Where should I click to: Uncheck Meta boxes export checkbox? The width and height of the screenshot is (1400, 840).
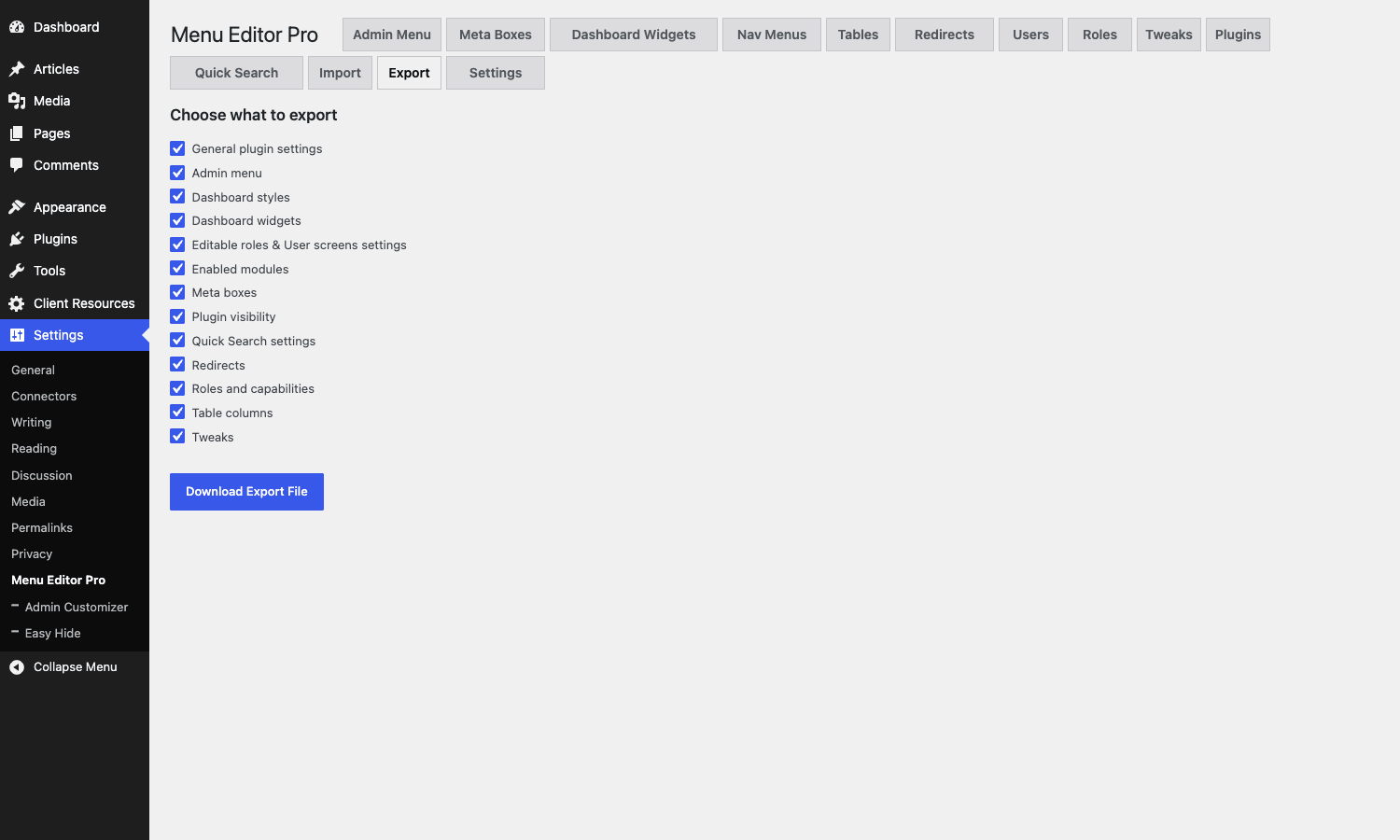tap(177, 292)
